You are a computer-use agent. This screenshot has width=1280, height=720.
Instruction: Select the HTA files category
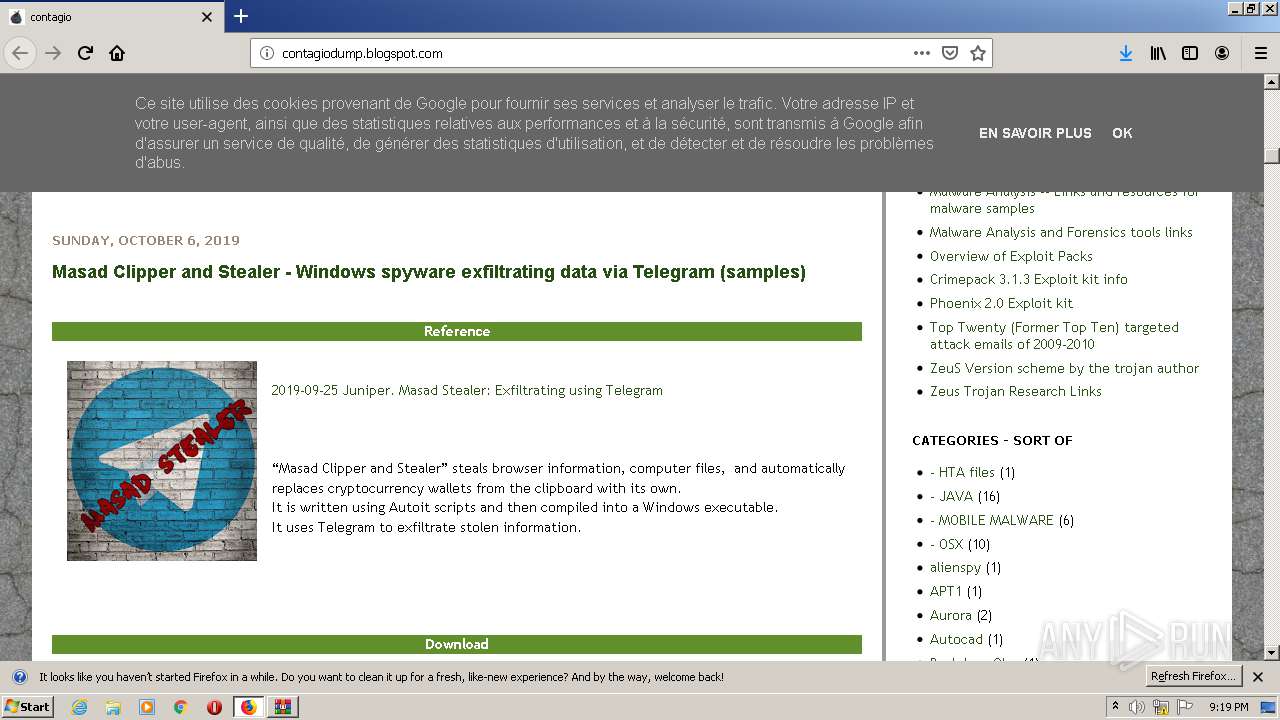point(962,472)
